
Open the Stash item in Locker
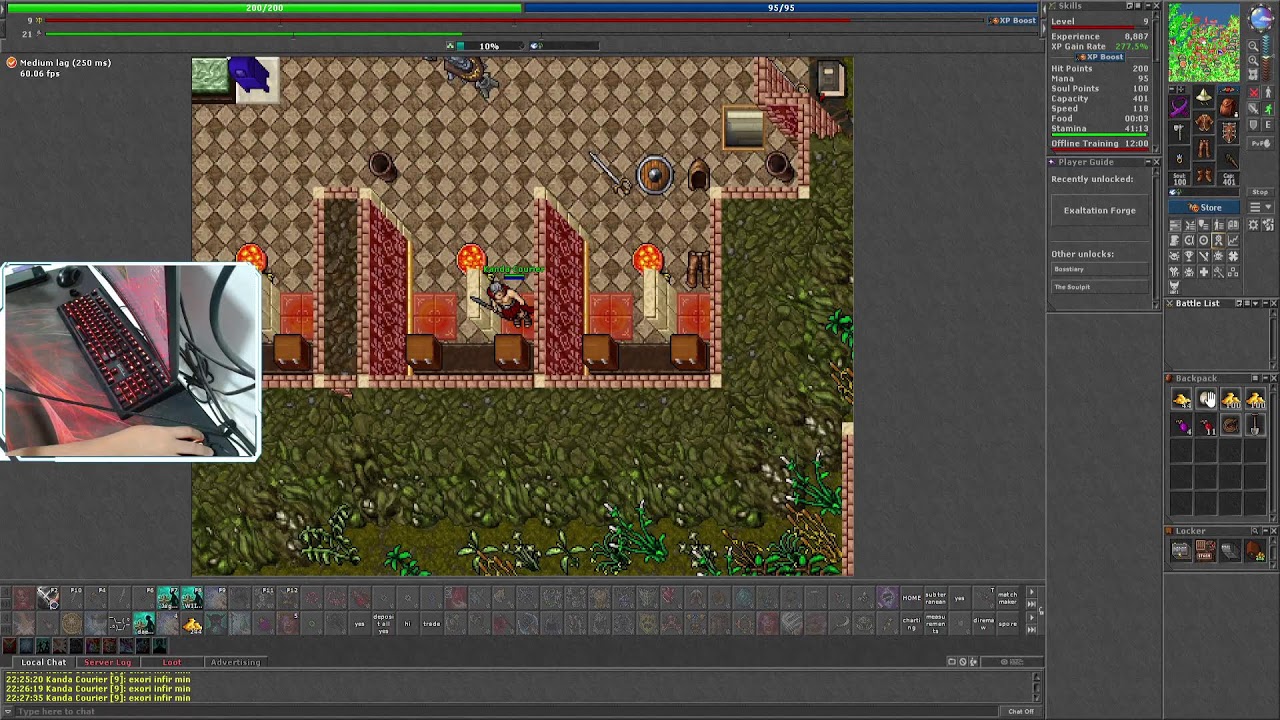(x=1206, y=550)
